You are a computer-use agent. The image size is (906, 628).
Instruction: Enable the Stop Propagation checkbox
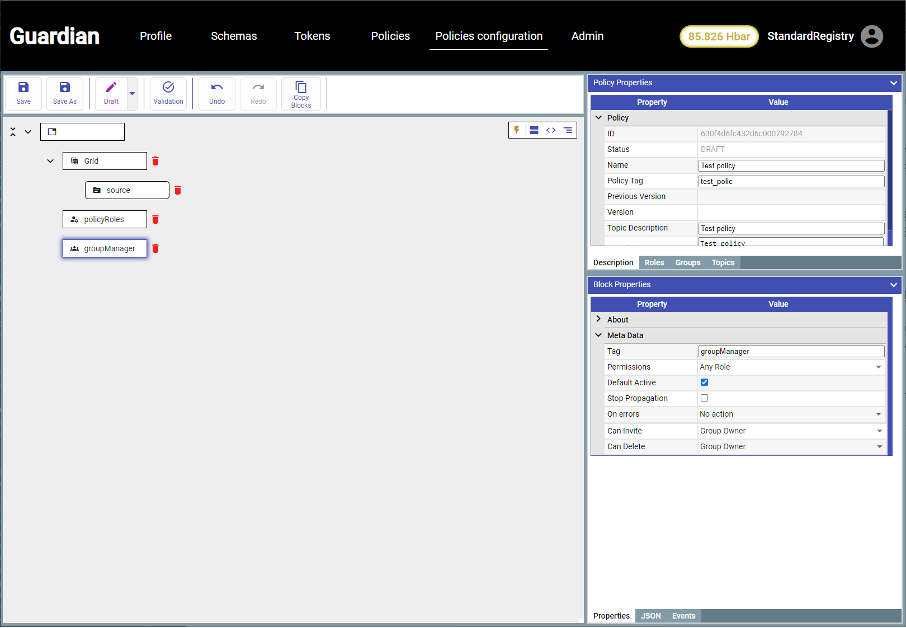(704, 398)
